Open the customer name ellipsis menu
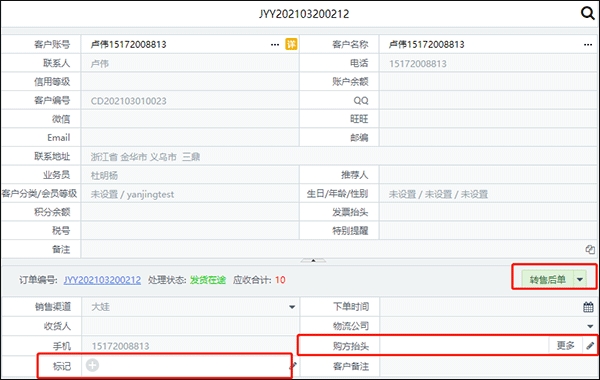 (x=588, y=44)
